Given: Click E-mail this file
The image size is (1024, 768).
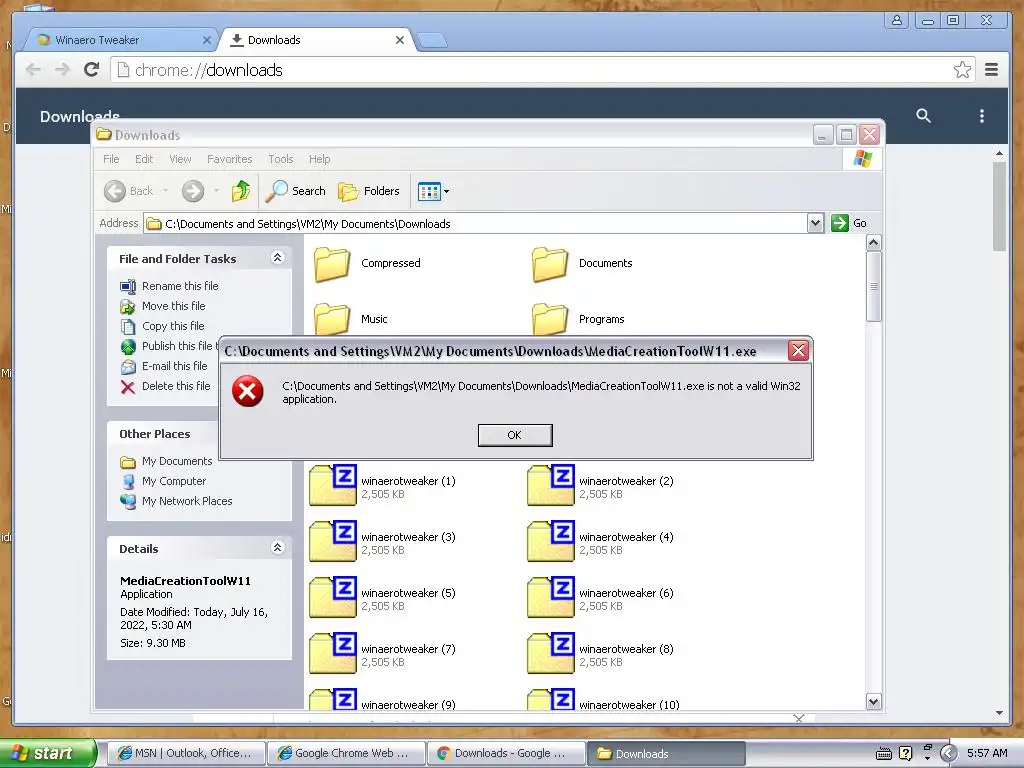Looking at the screenshot, I should [164, 366].
